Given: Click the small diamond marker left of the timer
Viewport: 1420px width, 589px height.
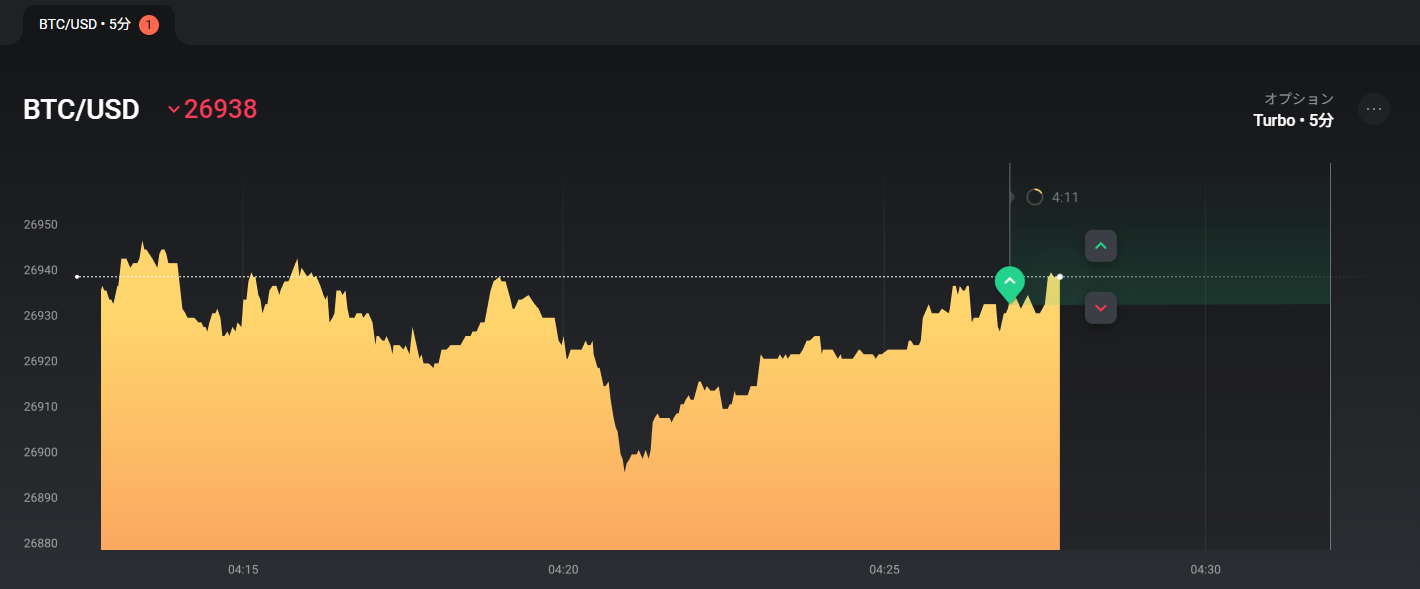Looking at the screenshot, I should tap(1011, 197).
